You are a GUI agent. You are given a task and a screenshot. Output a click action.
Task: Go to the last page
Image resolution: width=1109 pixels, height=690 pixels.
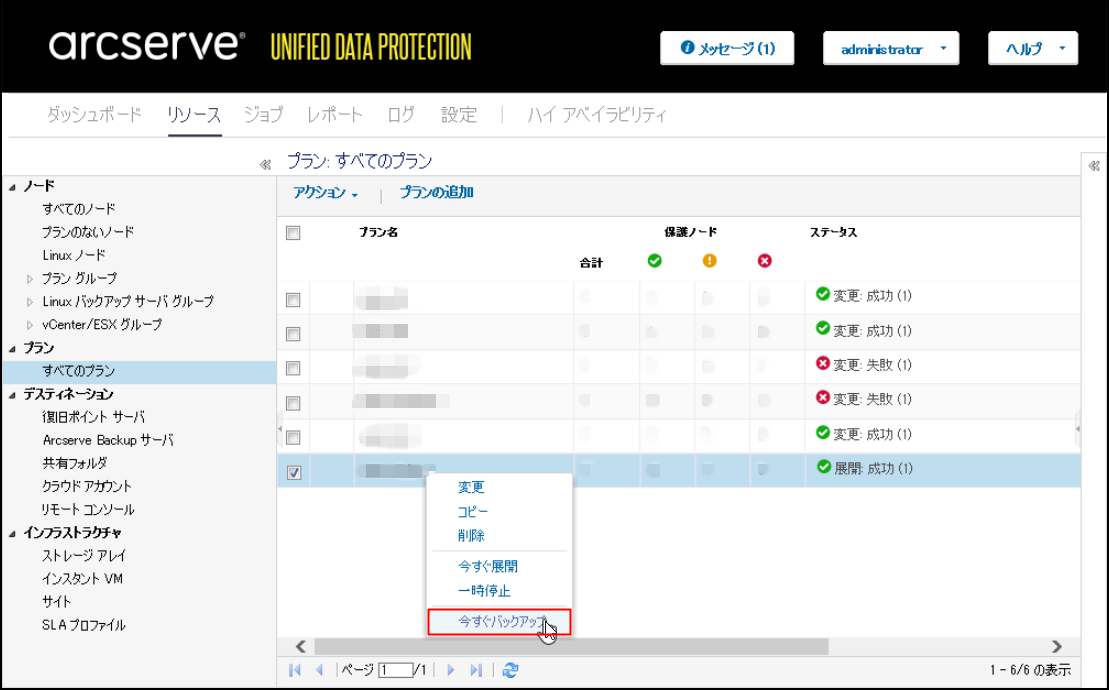tap(476, 669)
